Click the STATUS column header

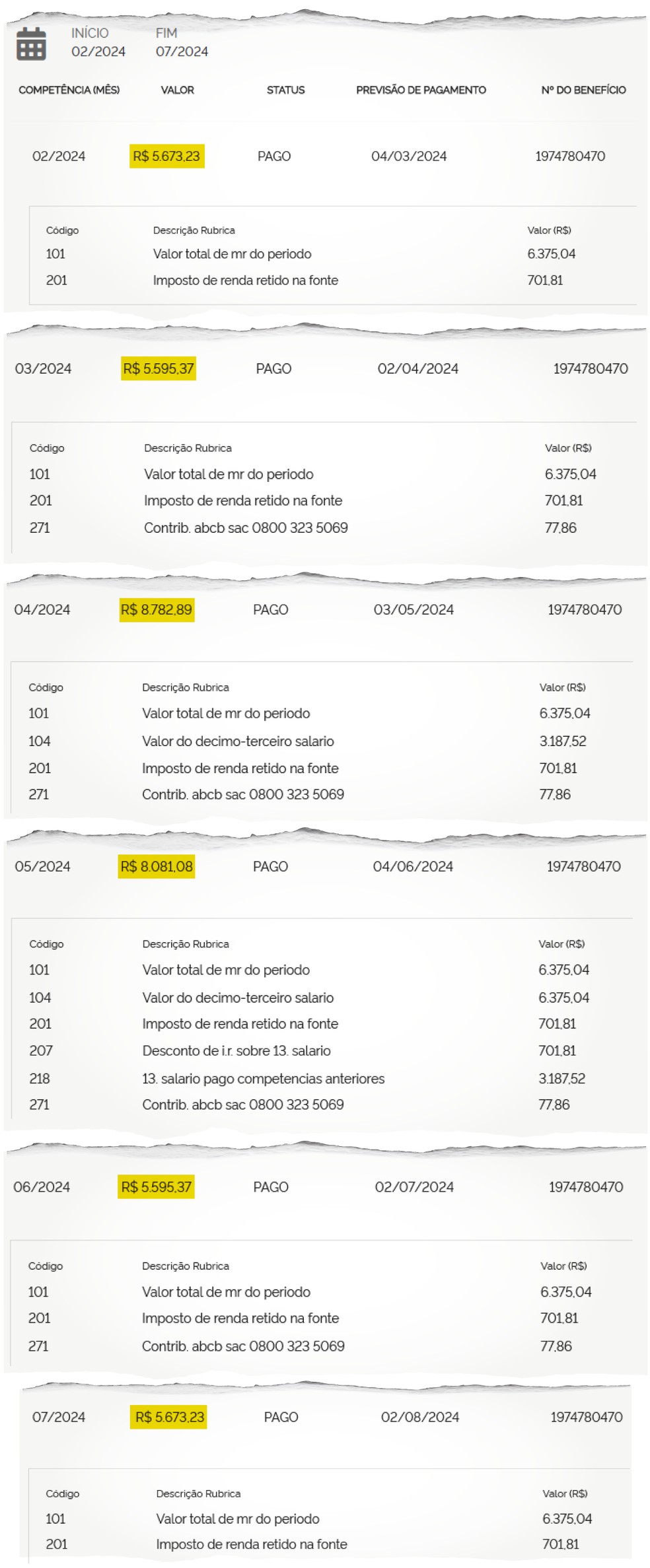click(285, 90)
